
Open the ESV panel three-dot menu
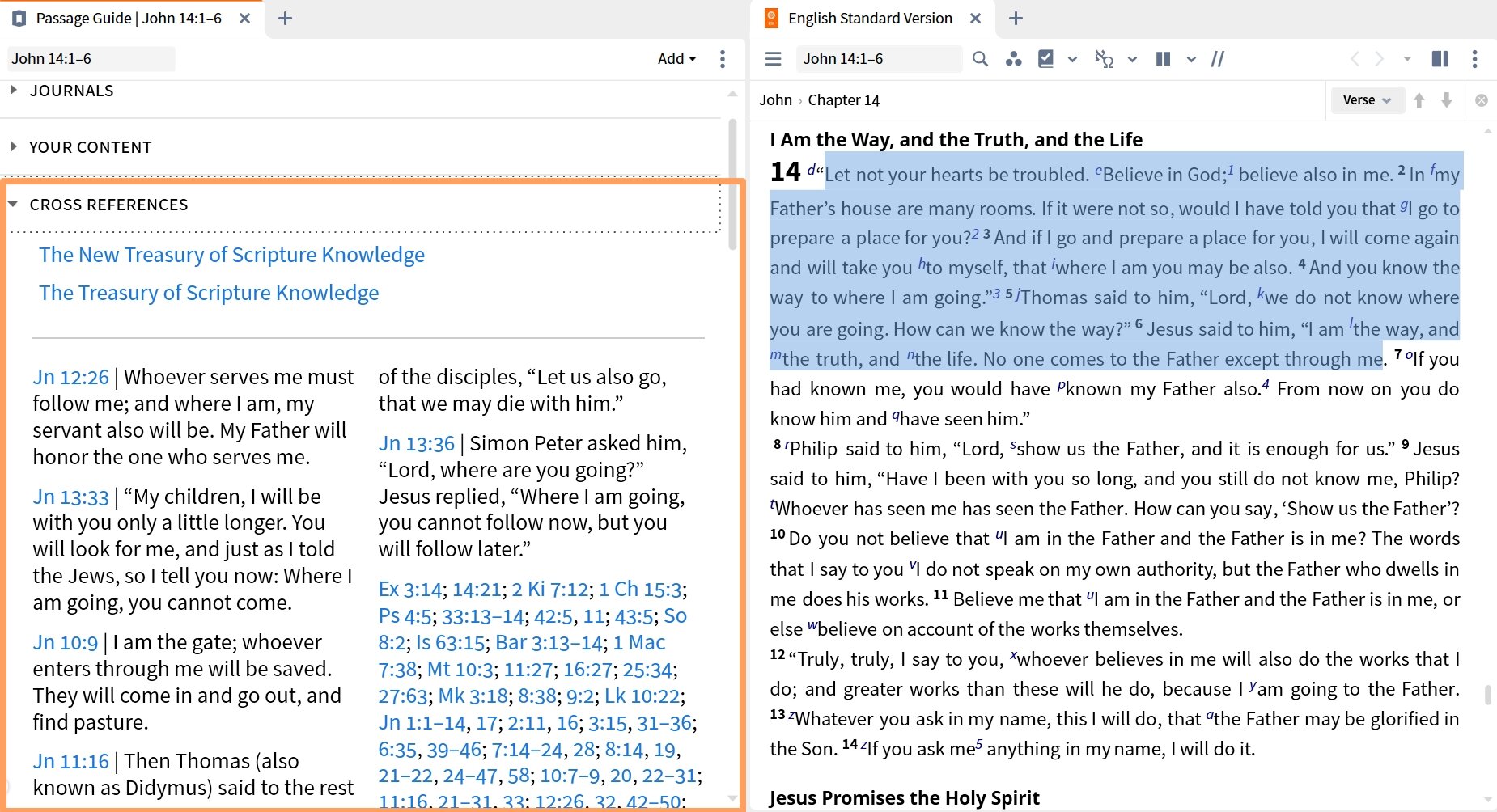tap(1474, 59)
